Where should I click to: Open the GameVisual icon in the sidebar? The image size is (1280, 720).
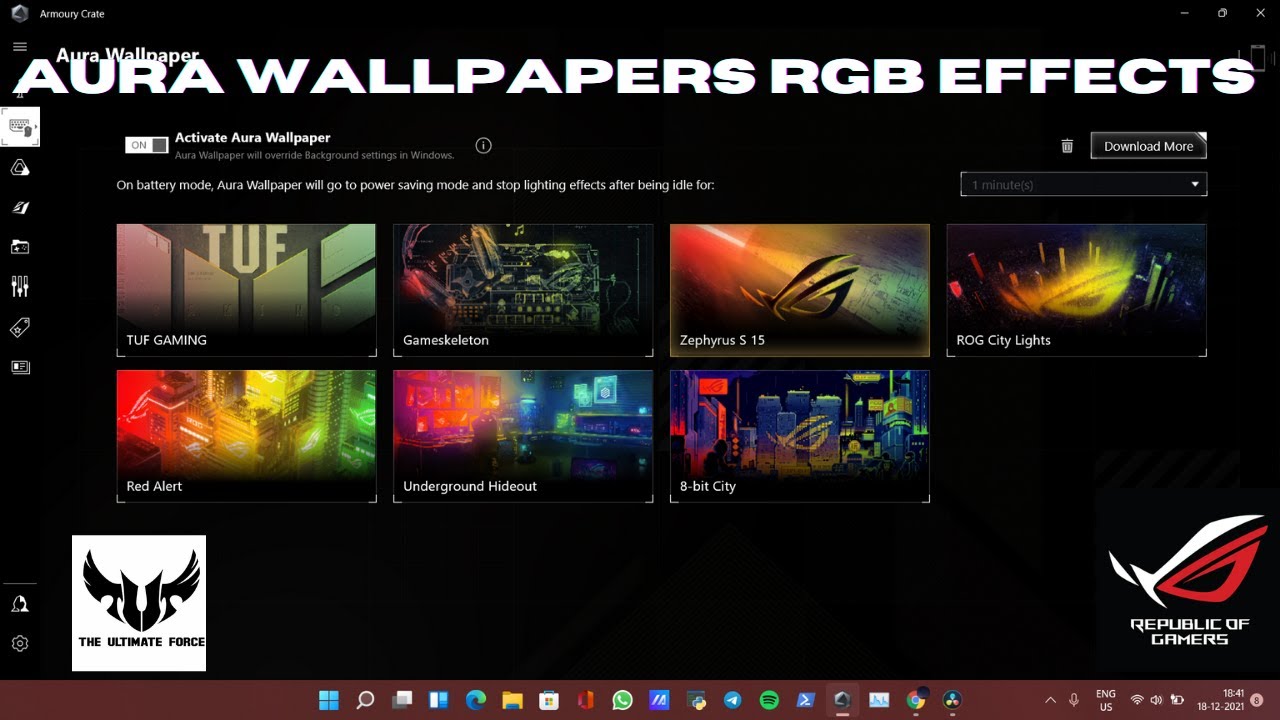click(x=20, y=208)
